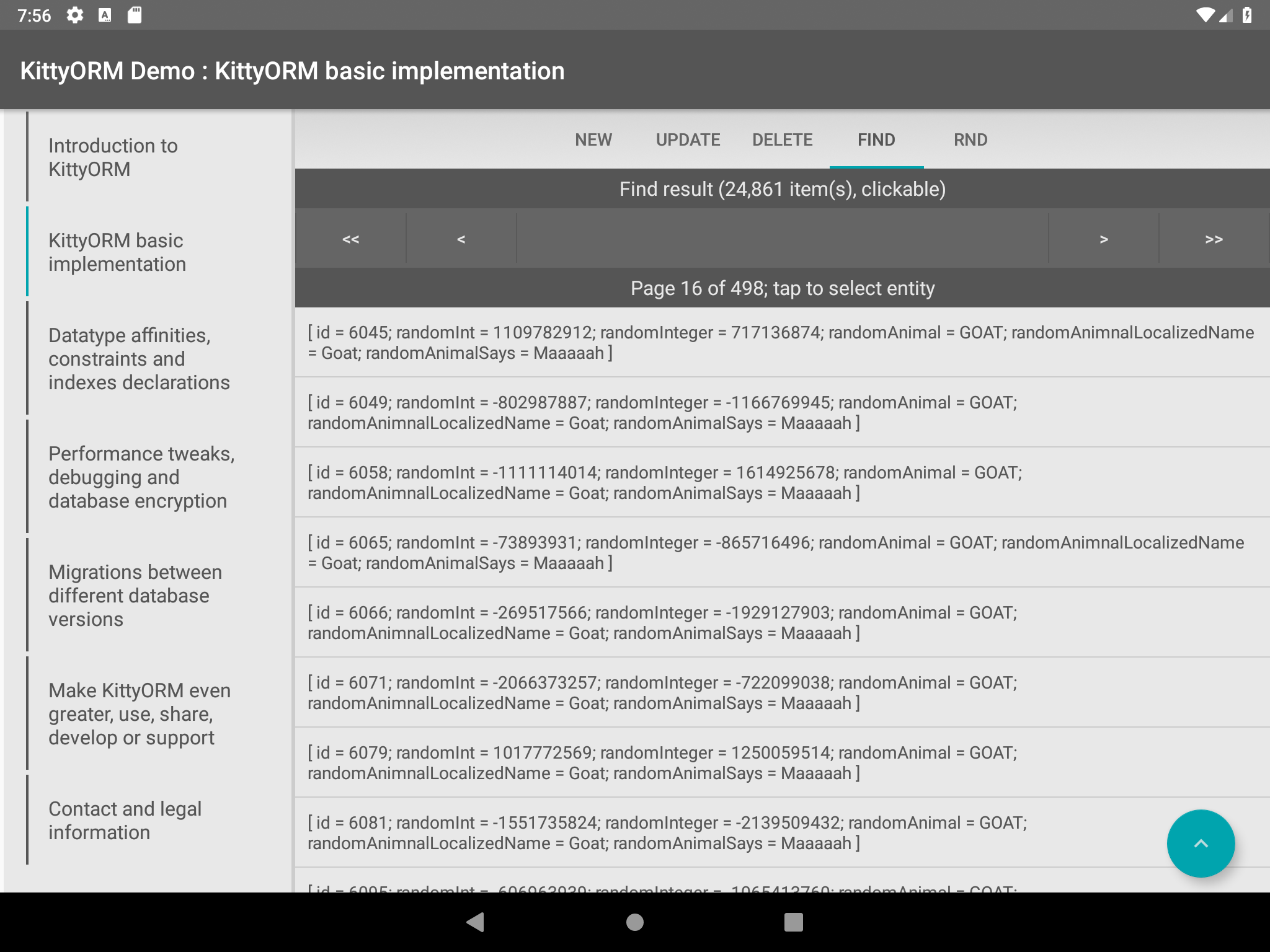
Task: Open Migrations between different database versions
Action: point(159,596)
